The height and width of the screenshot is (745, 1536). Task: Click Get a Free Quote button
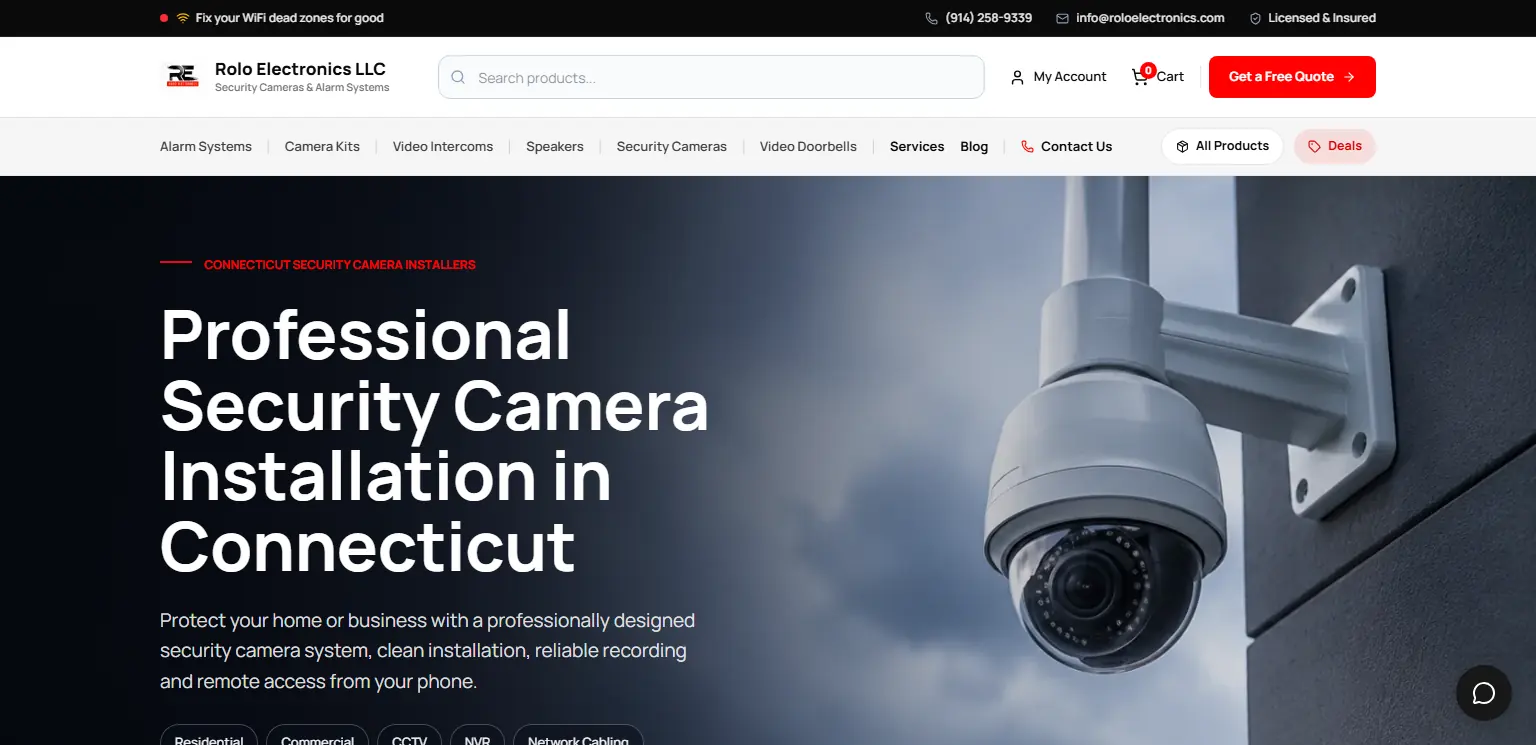click(x=1292, y=77)
